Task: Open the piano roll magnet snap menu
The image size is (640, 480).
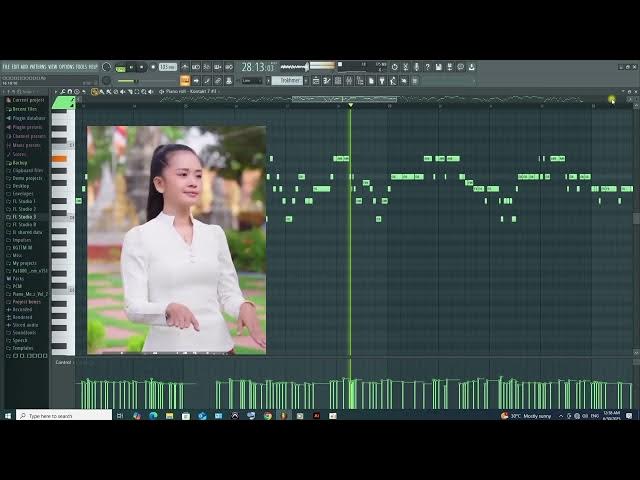Action: tap(70, 92)
